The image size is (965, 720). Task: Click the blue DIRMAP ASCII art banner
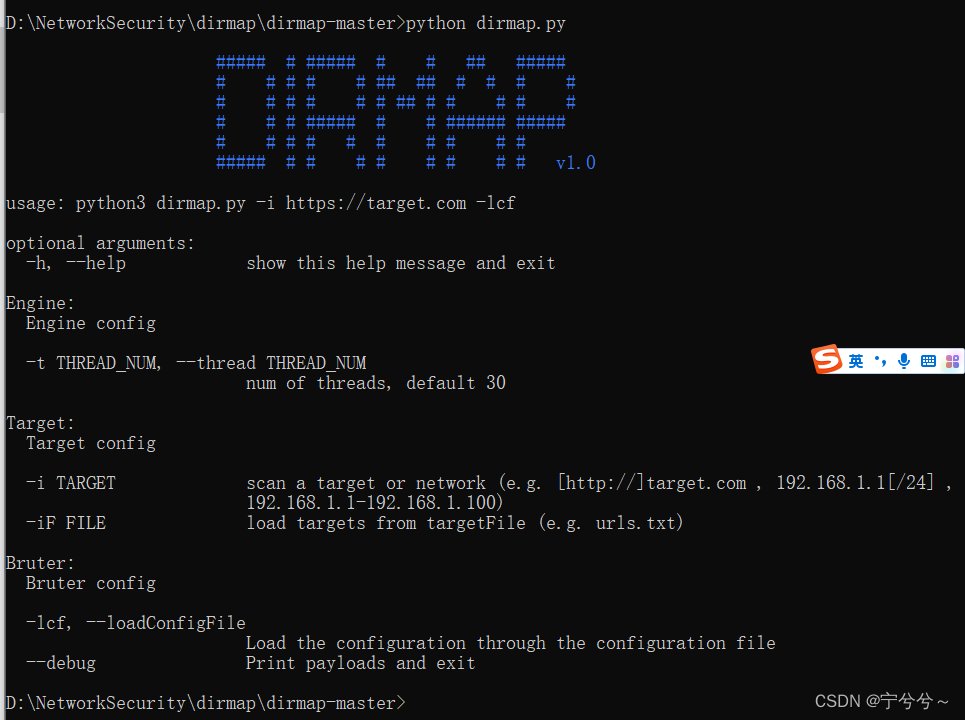(396, 112)
